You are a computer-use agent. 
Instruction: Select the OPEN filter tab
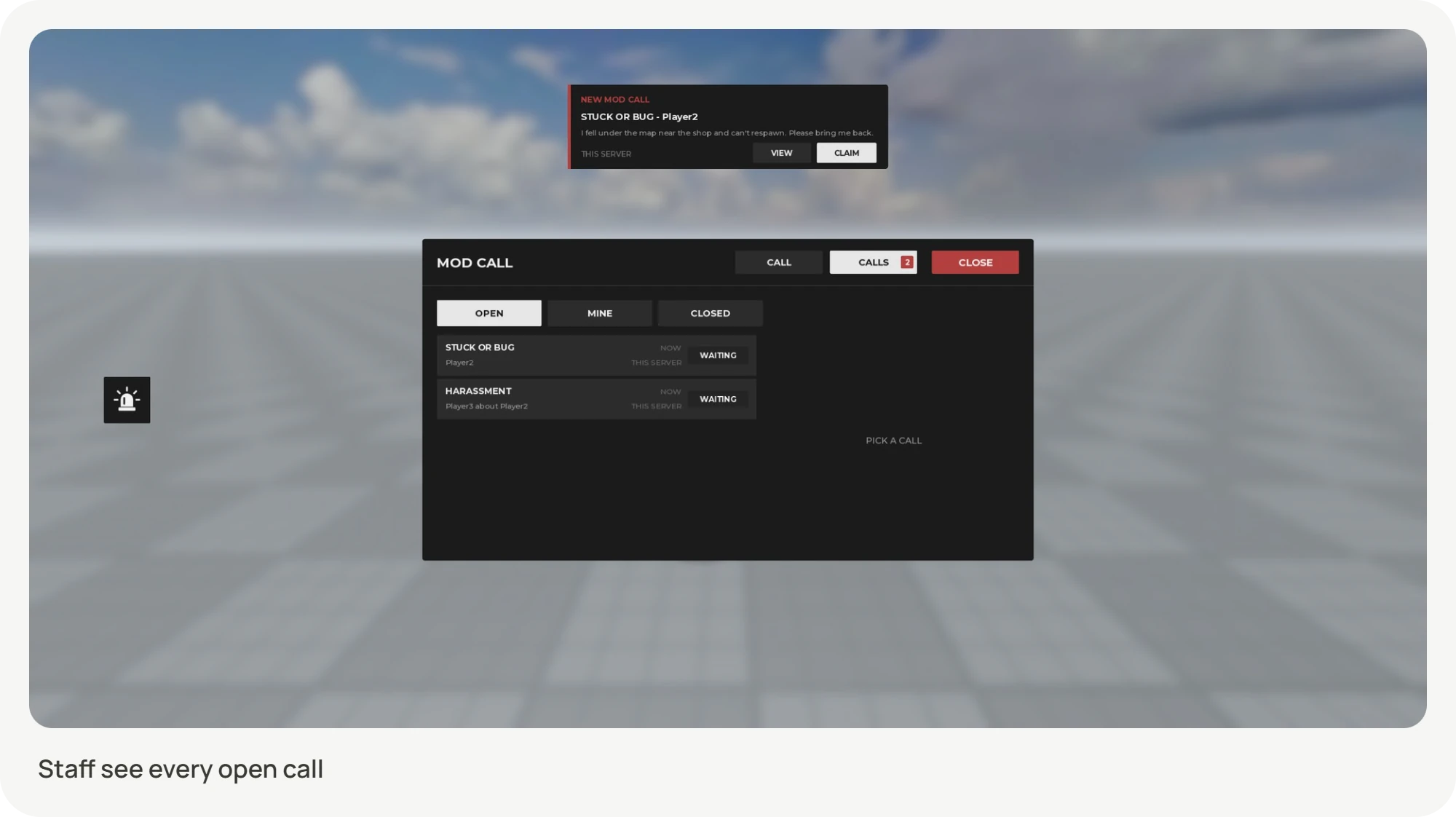click(489, 313)
